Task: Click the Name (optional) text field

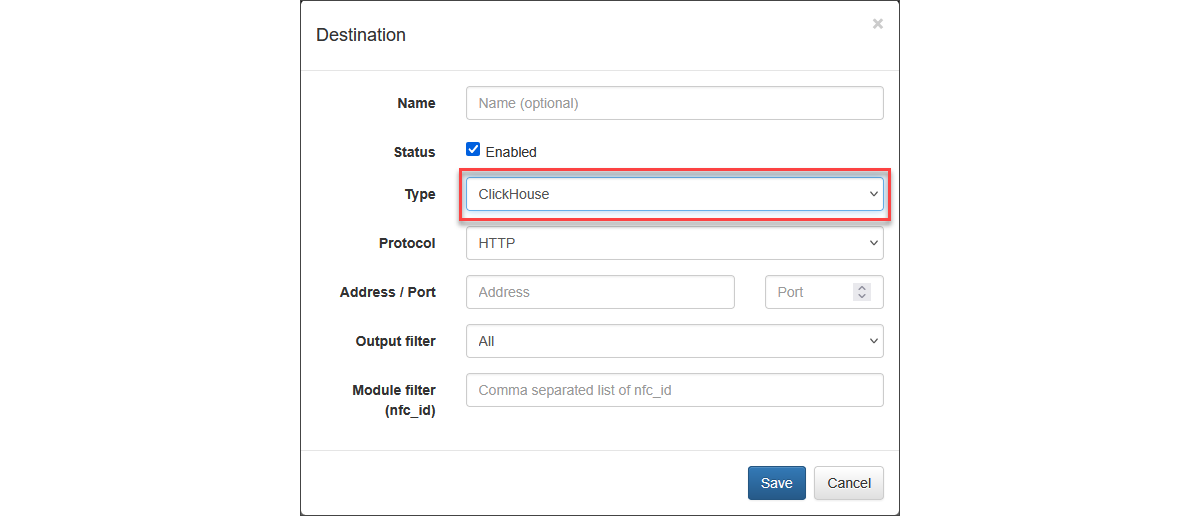Action: coord(674,103)
